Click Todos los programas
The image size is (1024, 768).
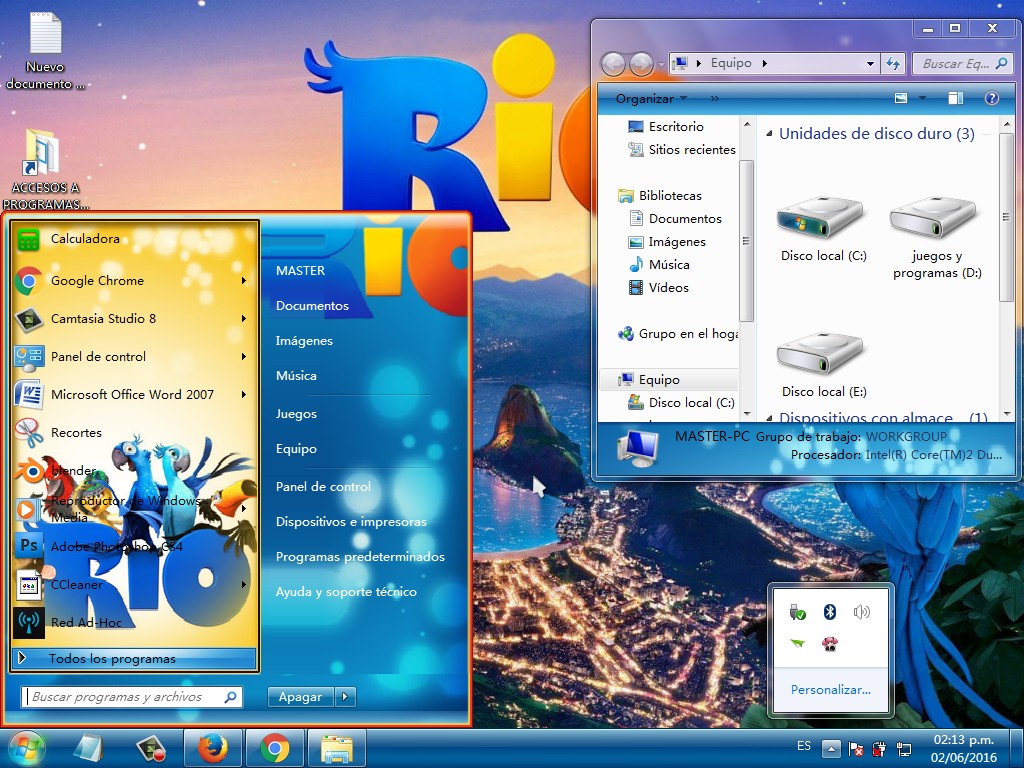click(x=134, y=658)
